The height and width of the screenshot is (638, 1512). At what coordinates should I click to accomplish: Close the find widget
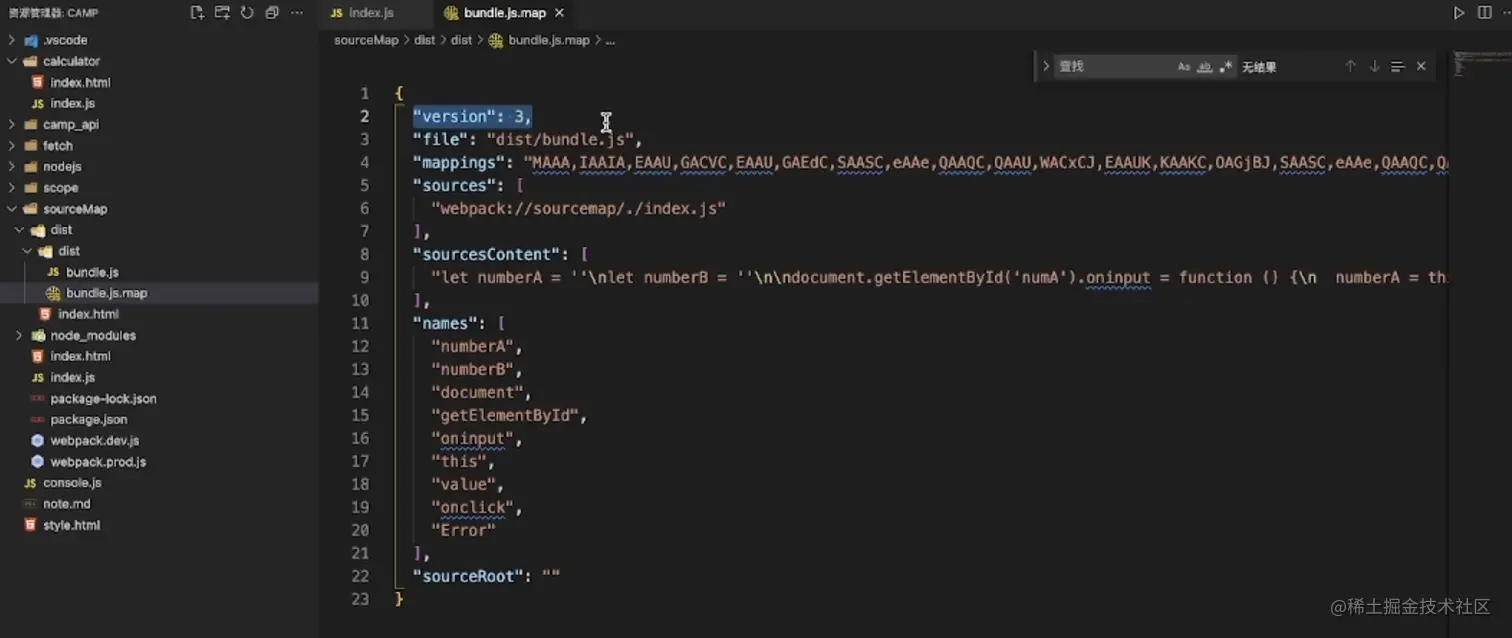1421,66
